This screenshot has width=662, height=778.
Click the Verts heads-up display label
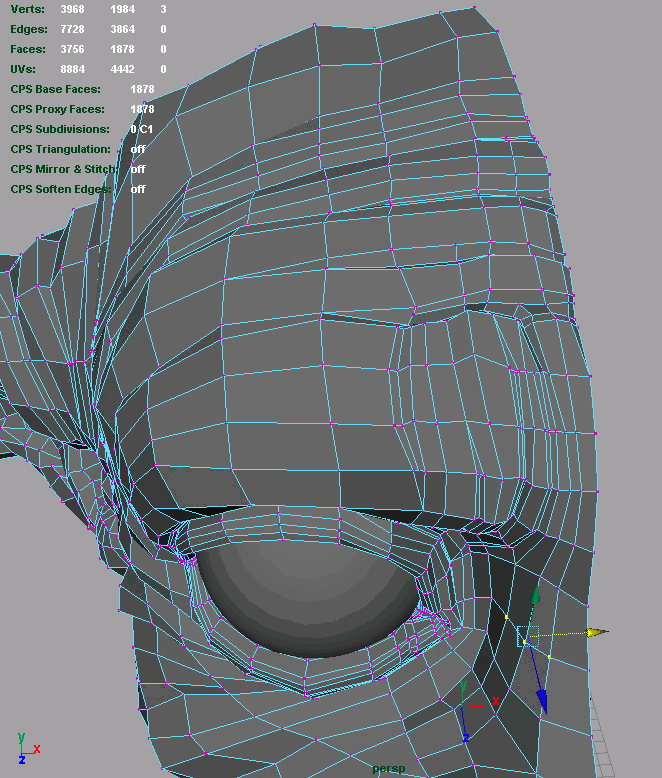click(x=27, y=9)
